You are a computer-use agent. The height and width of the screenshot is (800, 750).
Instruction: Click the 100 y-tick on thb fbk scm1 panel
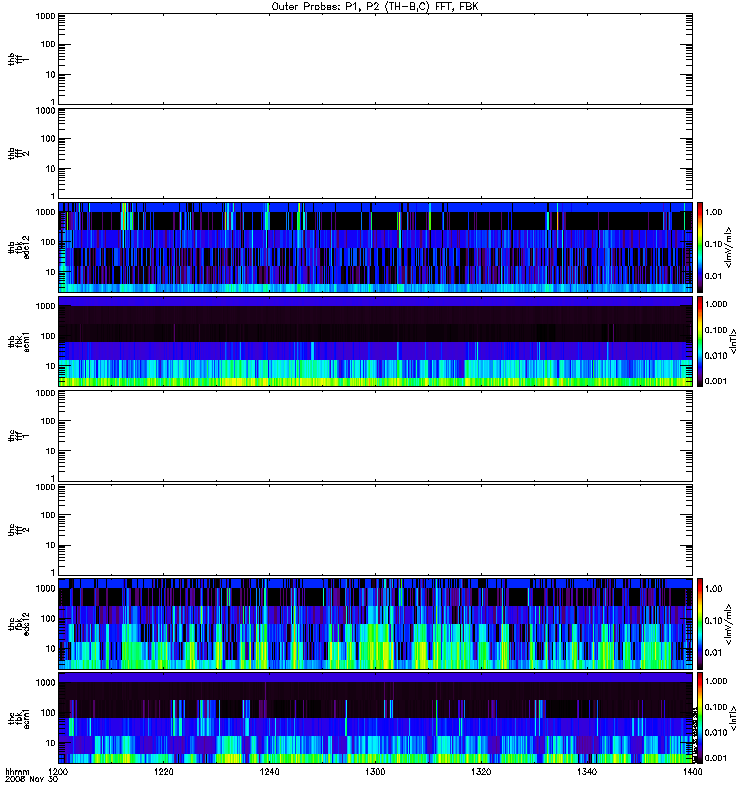pyautogui.click(x=48, y=336)
